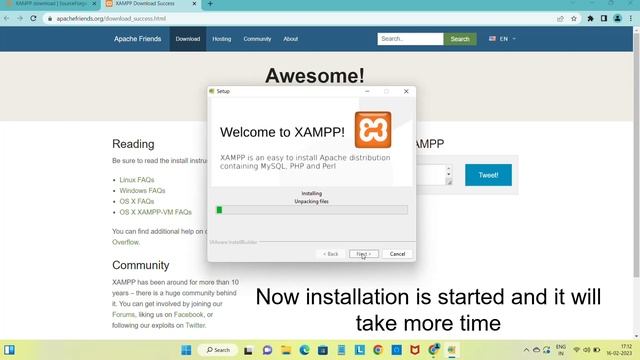Open McAfee icon in taskbar
Viewport: 640px width, 360px height.
[415, 350]
